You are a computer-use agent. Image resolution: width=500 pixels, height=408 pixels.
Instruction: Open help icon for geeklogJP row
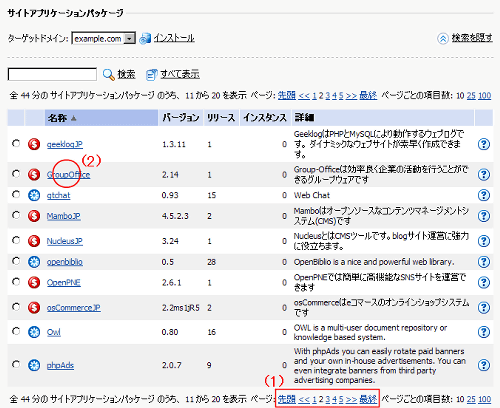tap(484, 144)
